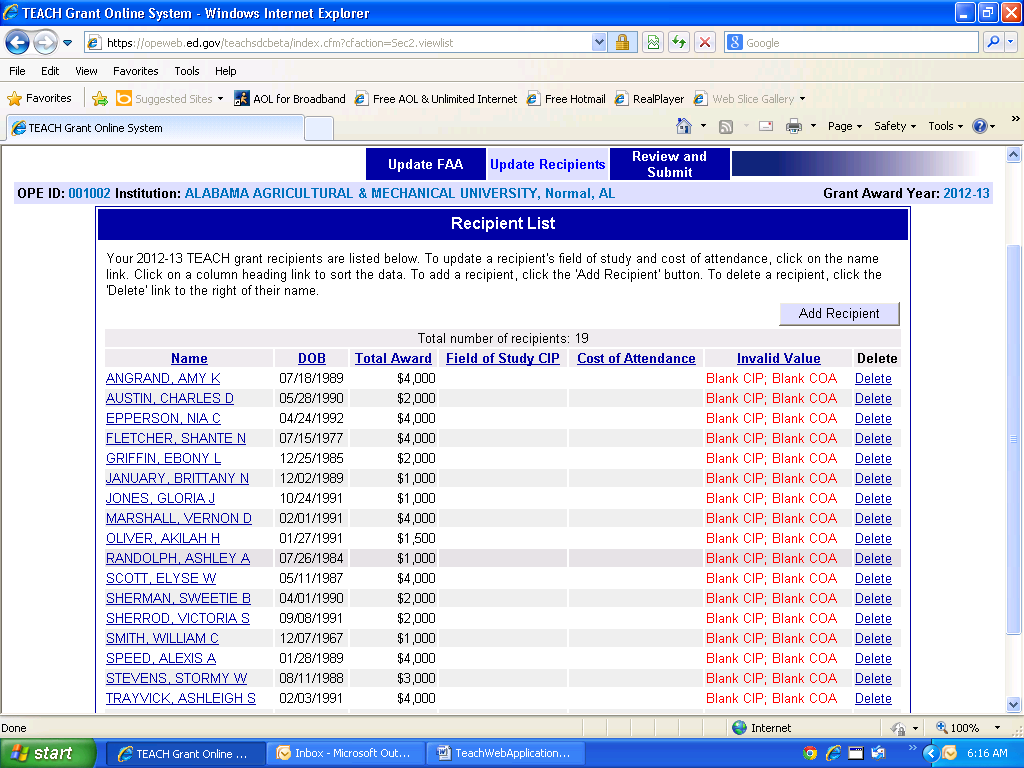
Task: Click the Stop loading X icon
Action: coord(705,43)
